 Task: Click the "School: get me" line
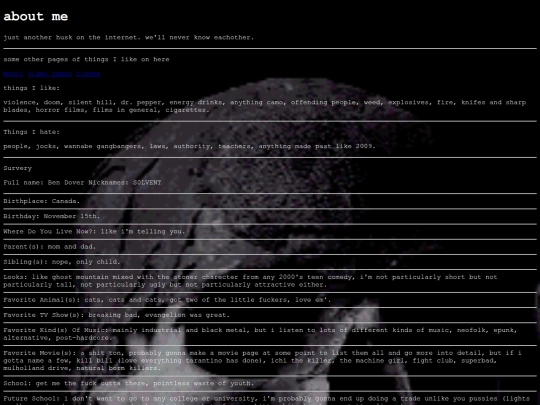click(x=128, y=383)
